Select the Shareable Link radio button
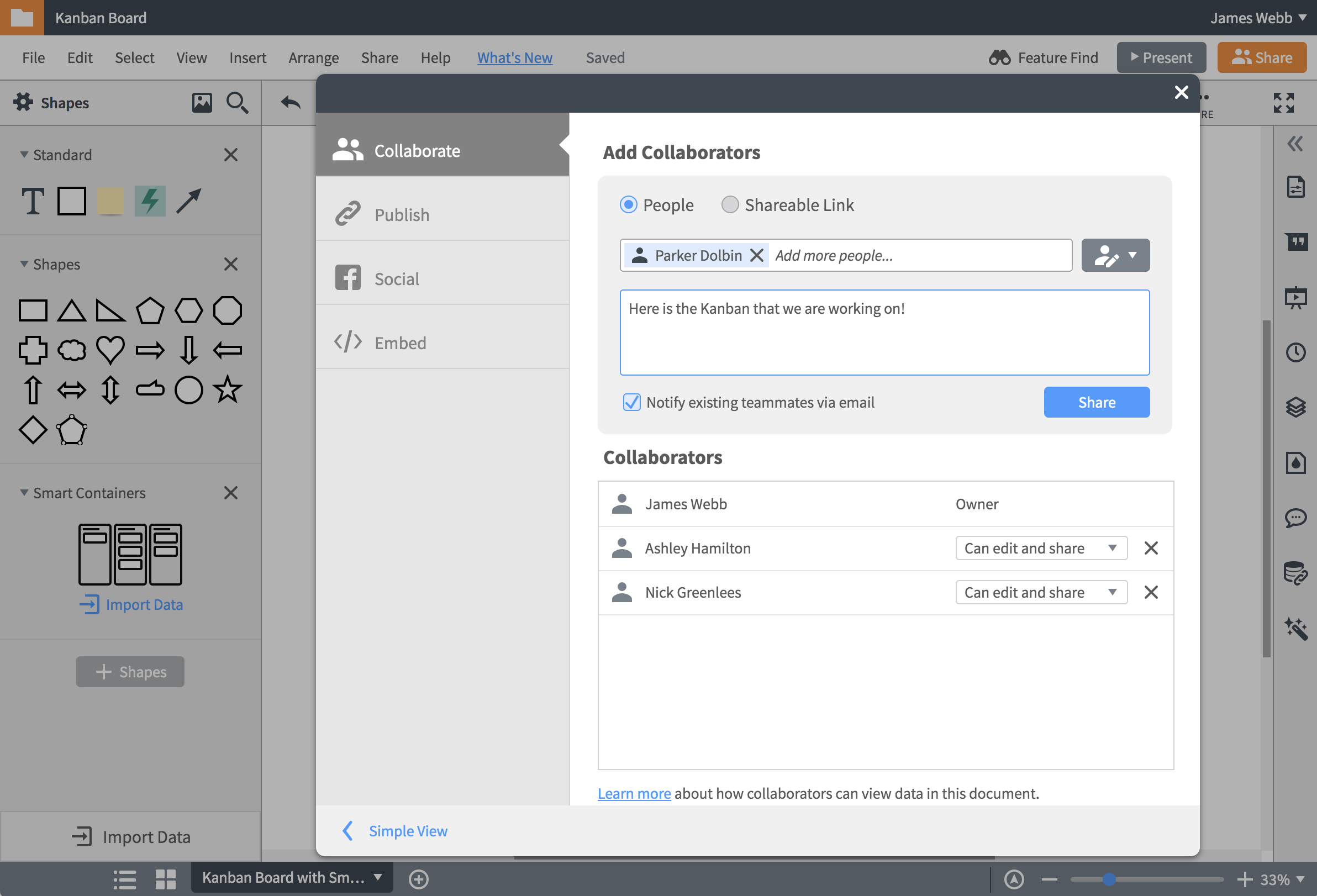Viewport: 1317px width, 896px height. point(730,204)
